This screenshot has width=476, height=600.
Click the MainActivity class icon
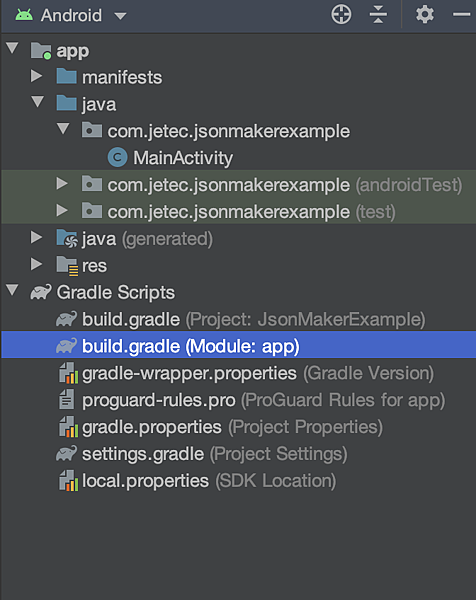[x=117, y=157]
